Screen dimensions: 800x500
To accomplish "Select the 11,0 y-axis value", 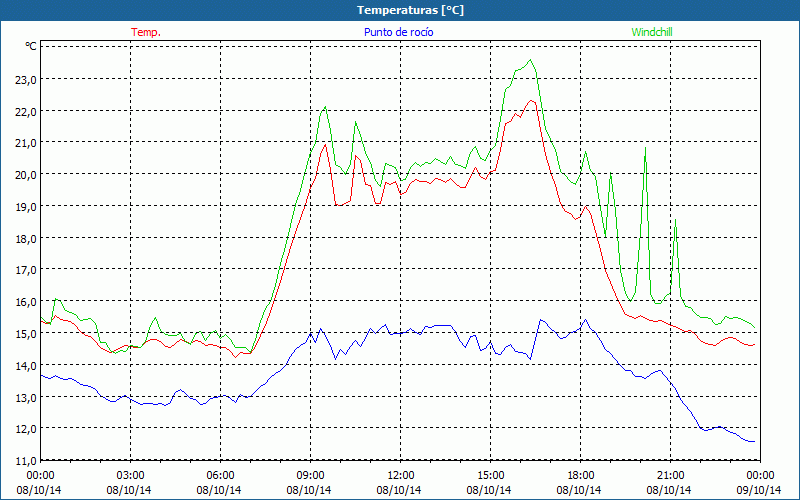I will [x=26, y=461].
